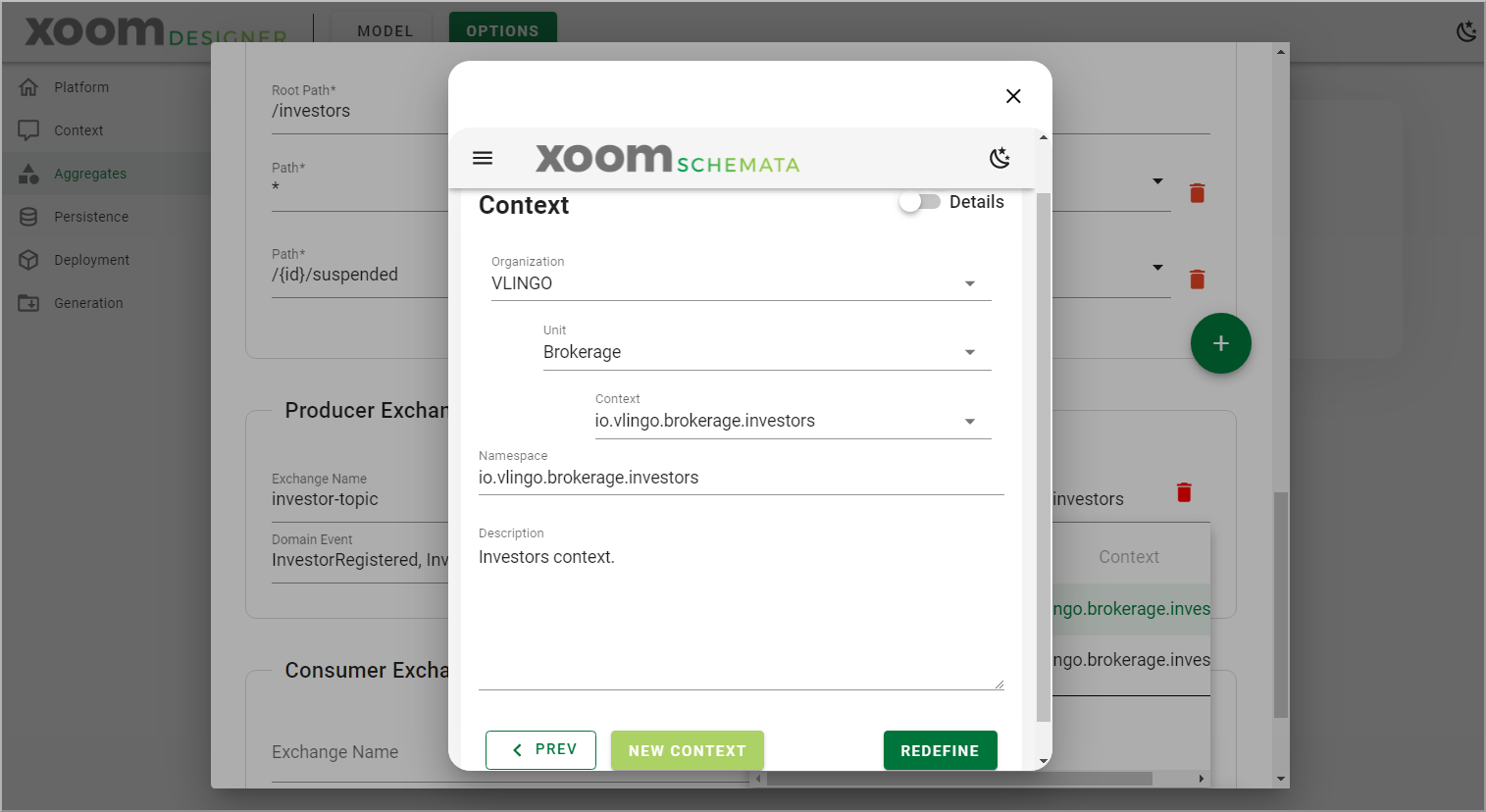Click the Namespace input field
Screen dimensions: 1486x812
click(740, 478)
